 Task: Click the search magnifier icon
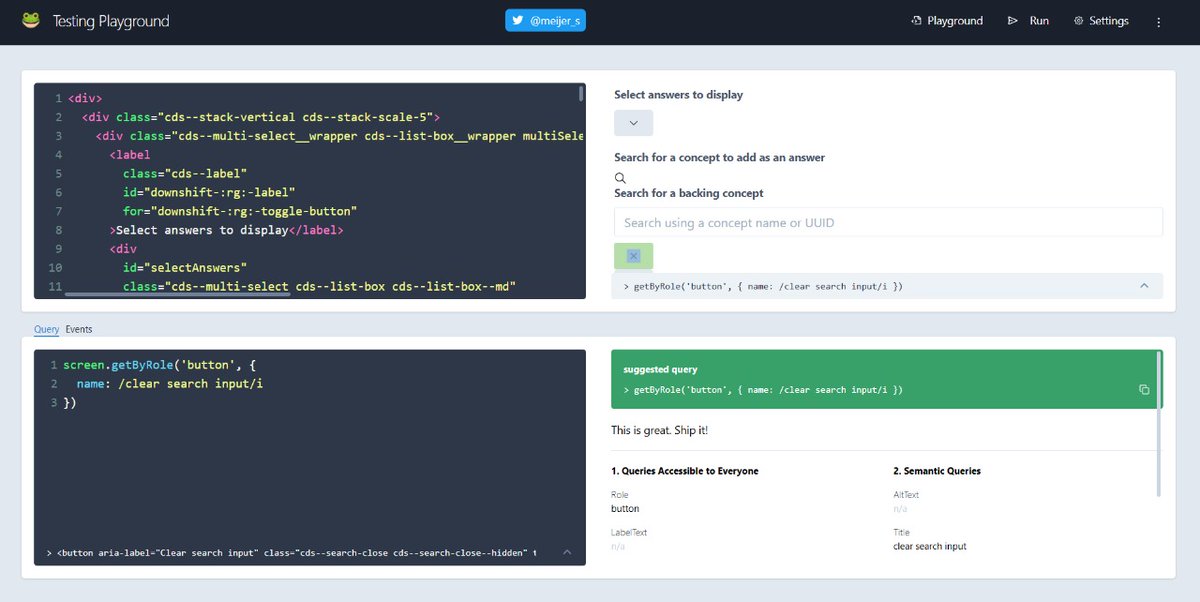[620, 177]
